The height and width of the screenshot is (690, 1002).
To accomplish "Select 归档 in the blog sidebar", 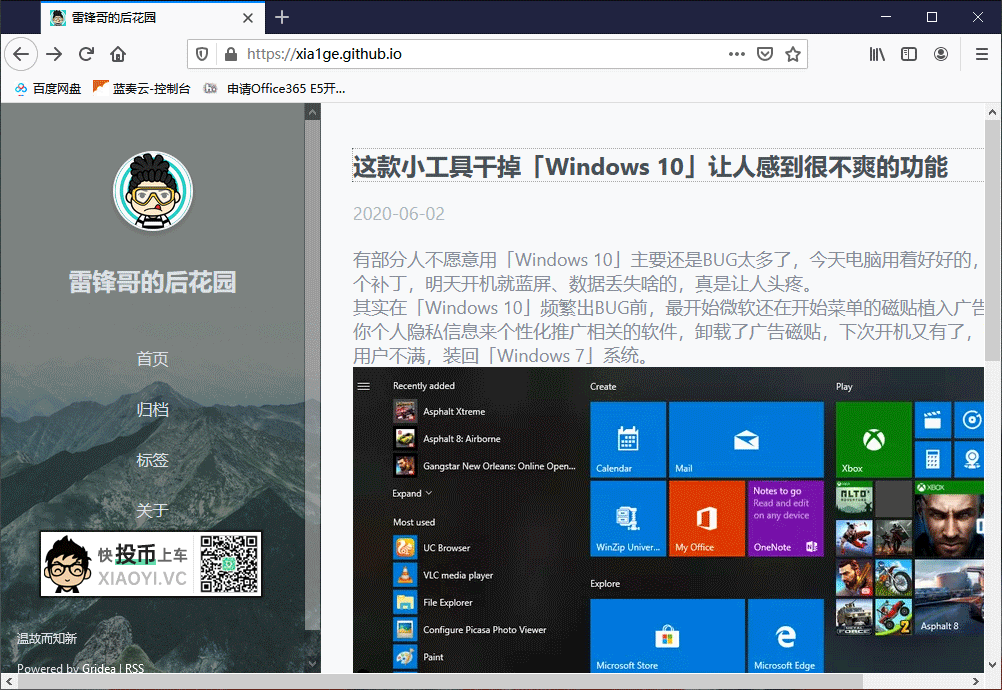I will 152,409.
